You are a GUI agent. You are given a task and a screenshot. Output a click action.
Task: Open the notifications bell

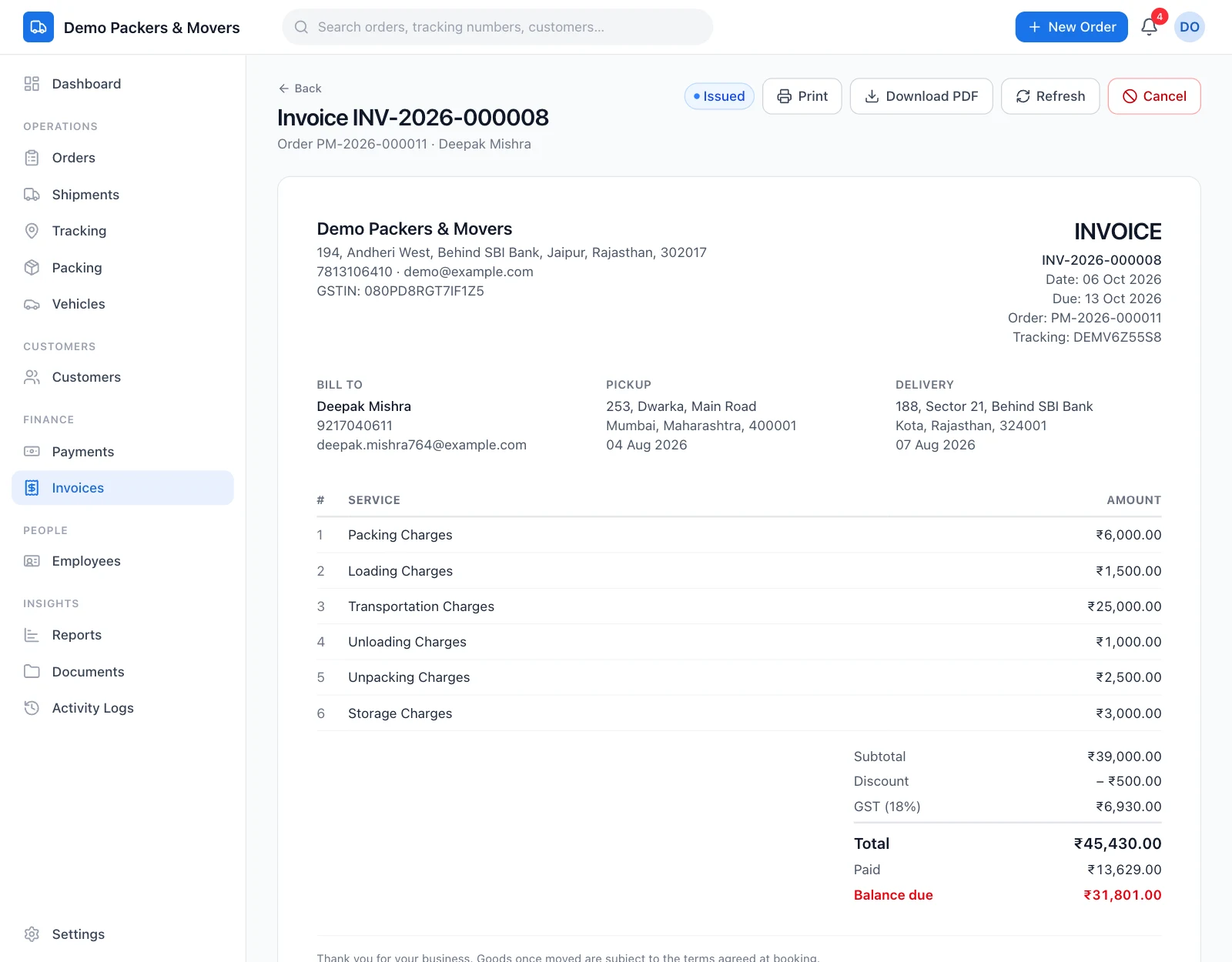1149,27
